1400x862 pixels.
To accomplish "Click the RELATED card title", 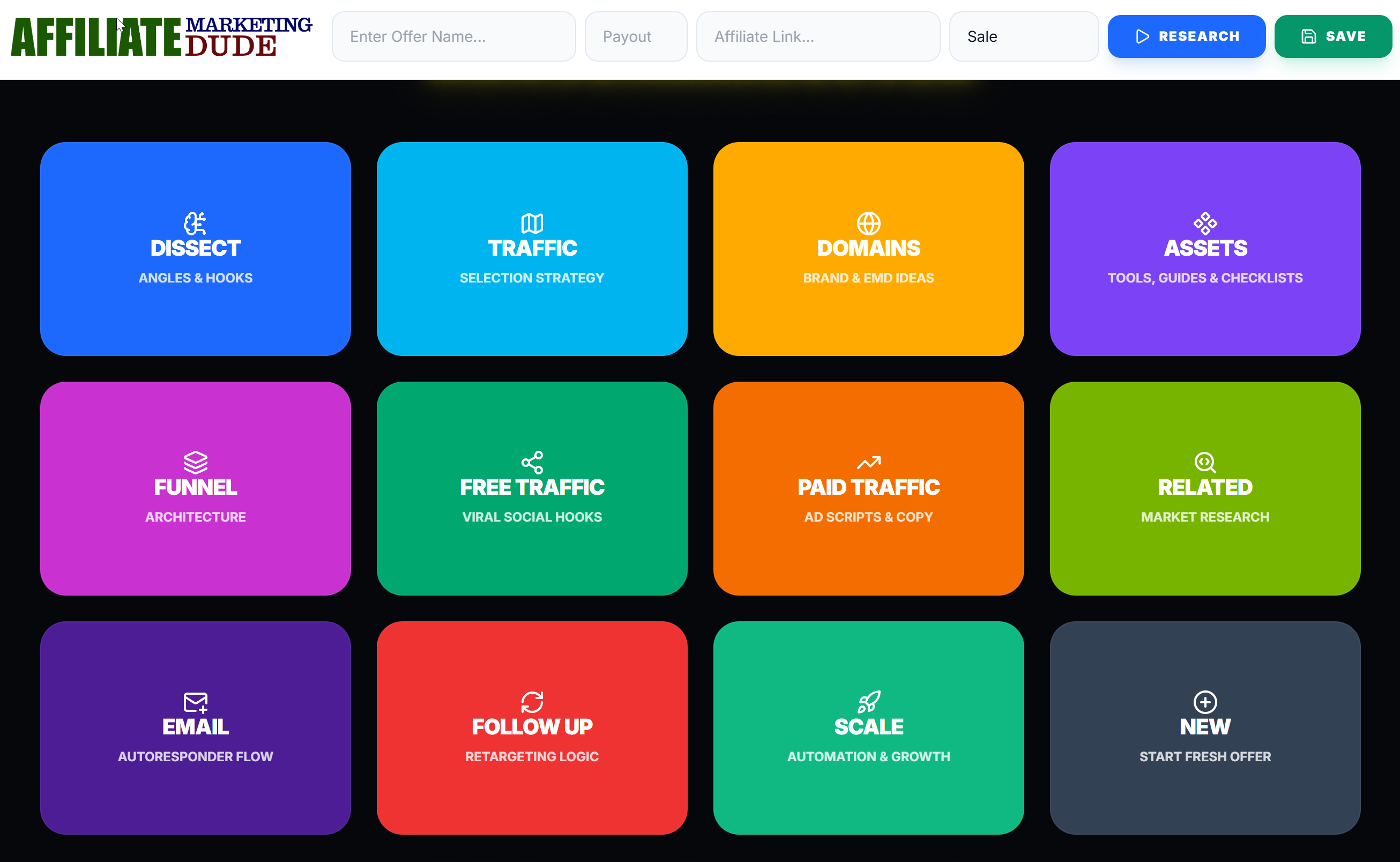I will click(1204, 487).
